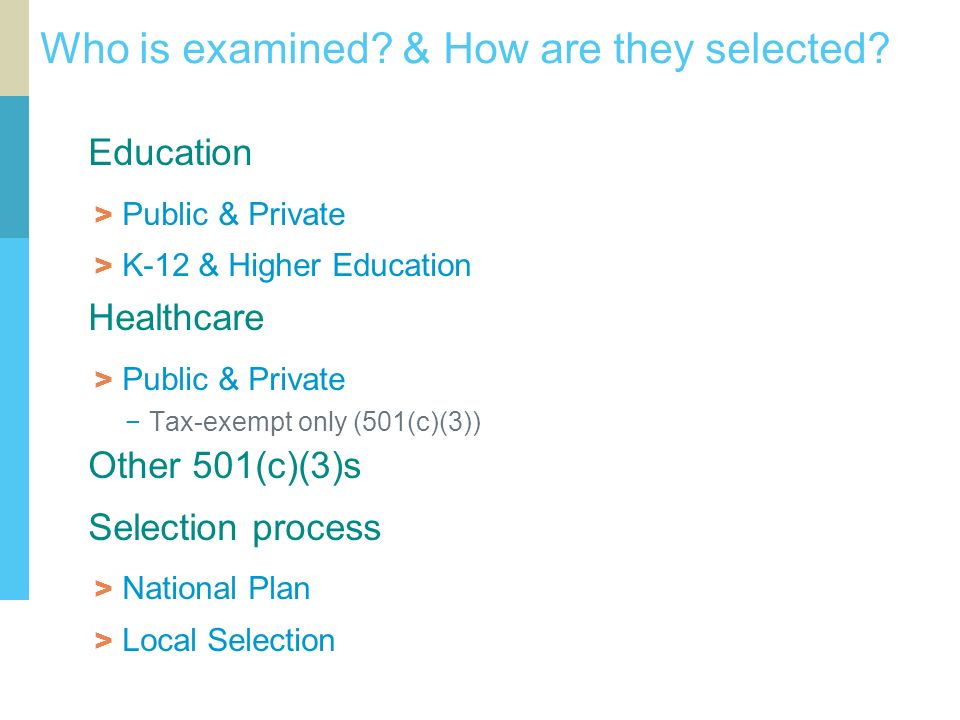Select the Education heading
Viewport: 960px width, 720px height.
click(x=170, y=152)
